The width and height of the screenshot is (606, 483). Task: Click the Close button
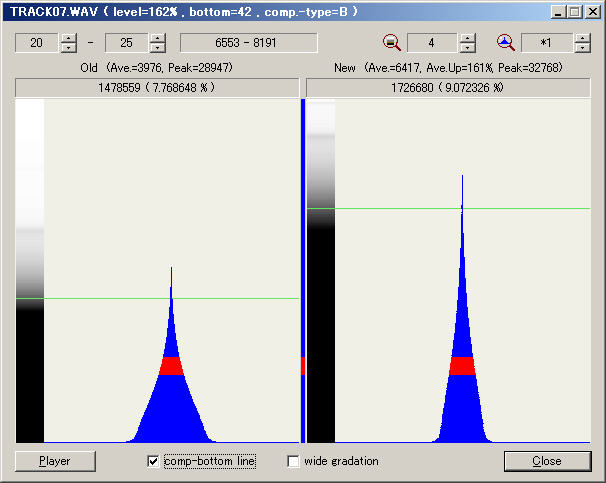click(547, 461)
